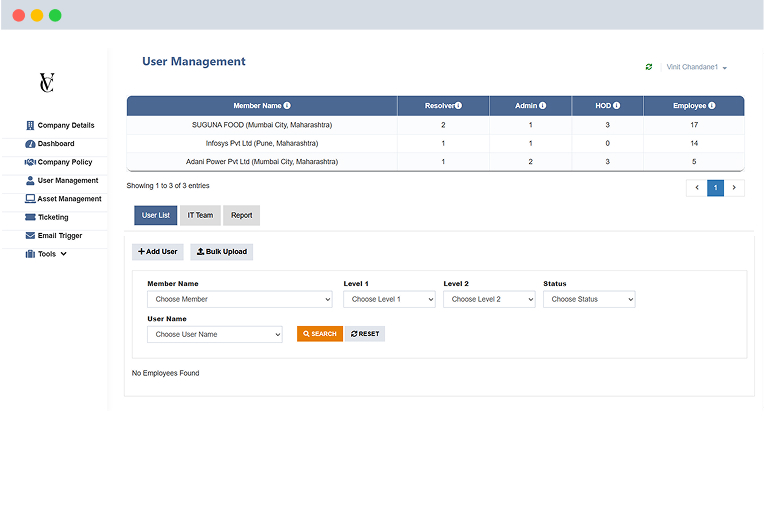
Task: Open the Choose Member dropdown
Action: click(x=239, y=299)
